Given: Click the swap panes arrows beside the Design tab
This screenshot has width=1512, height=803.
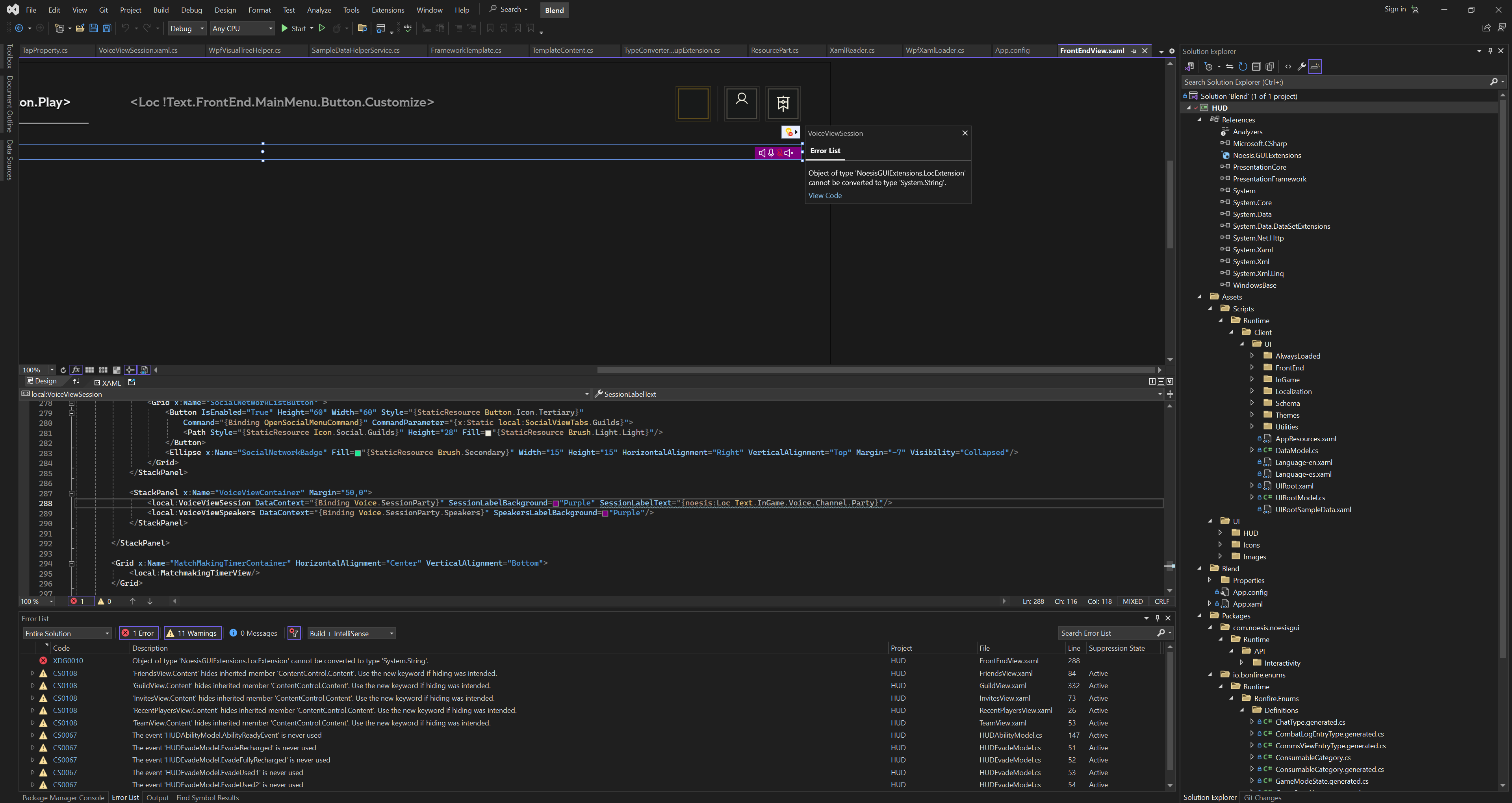Looking at the screenshot, I should pyautogui.click(x=76, y=382).
